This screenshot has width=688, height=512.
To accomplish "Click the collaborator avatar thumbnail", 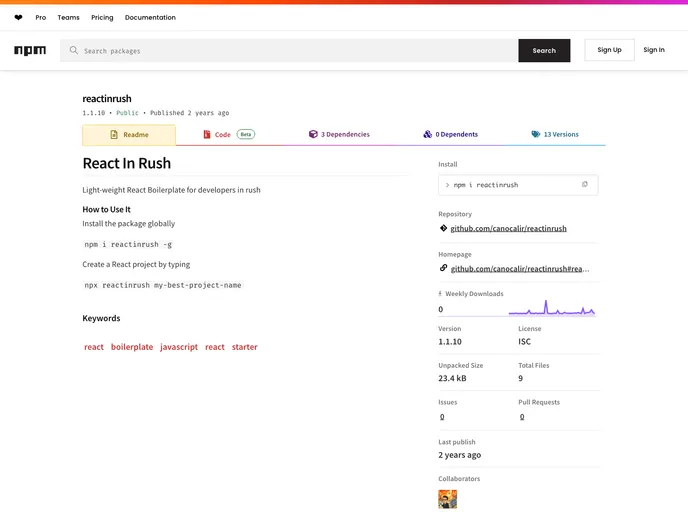I will (448, 499).
